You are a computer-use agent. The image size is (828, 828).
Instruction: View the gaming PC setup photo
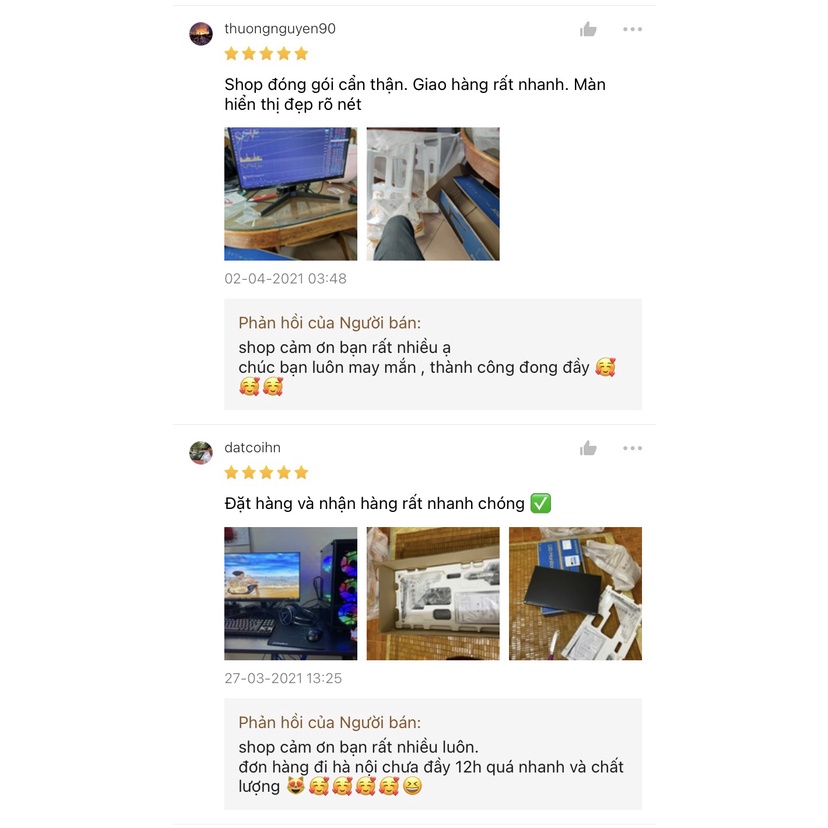(290, 594)
